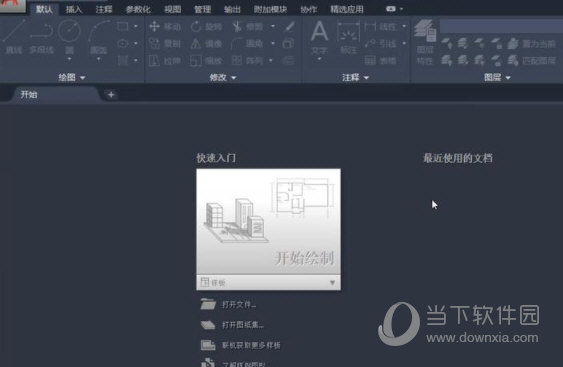
Task: Open dropdown arrow beside Trim (修剪)
Action: pos(273,26)
